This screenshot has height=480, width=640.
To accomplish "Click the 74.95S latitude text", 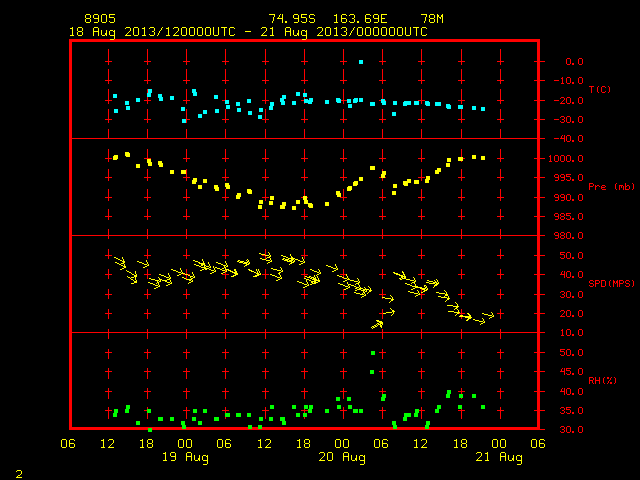I will pos(292,19).
